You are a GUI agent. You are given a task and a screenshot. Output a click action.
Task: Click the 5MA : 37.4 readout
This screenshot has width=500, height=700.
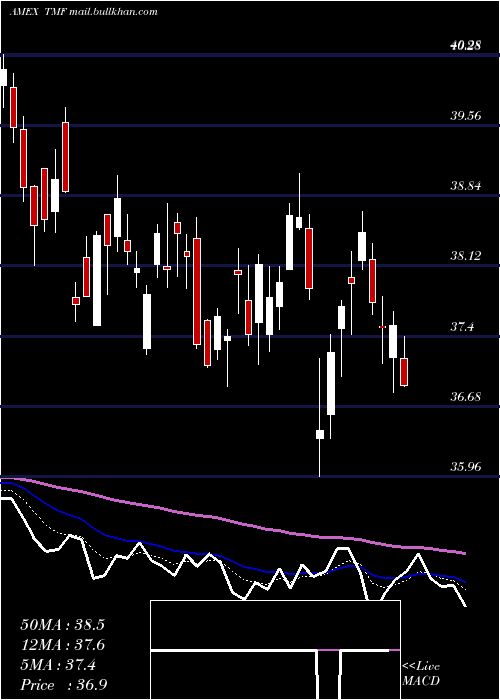58,665
